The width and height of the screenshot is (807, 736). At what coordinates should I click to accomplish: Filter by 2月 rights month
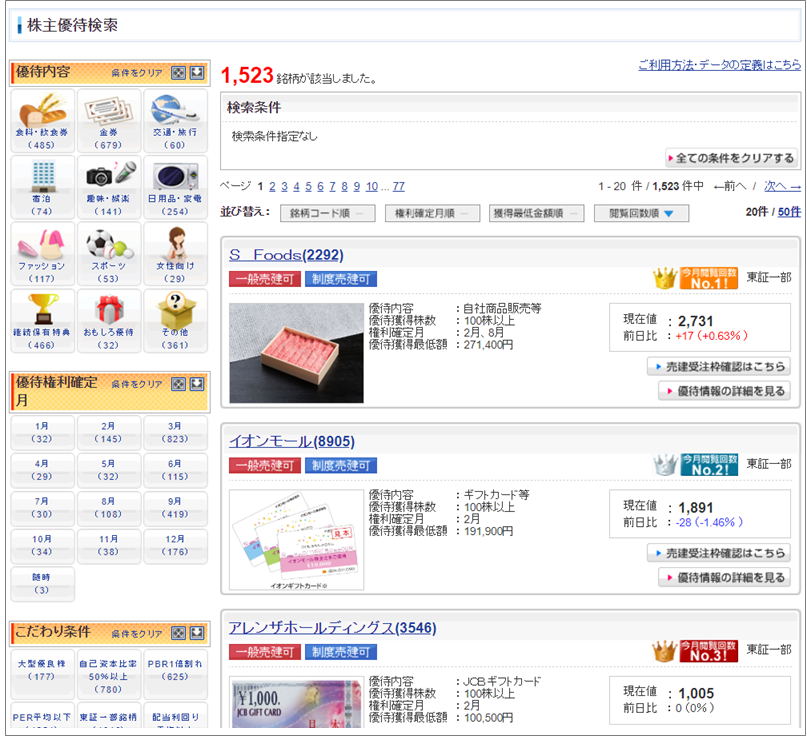(109, 433)
